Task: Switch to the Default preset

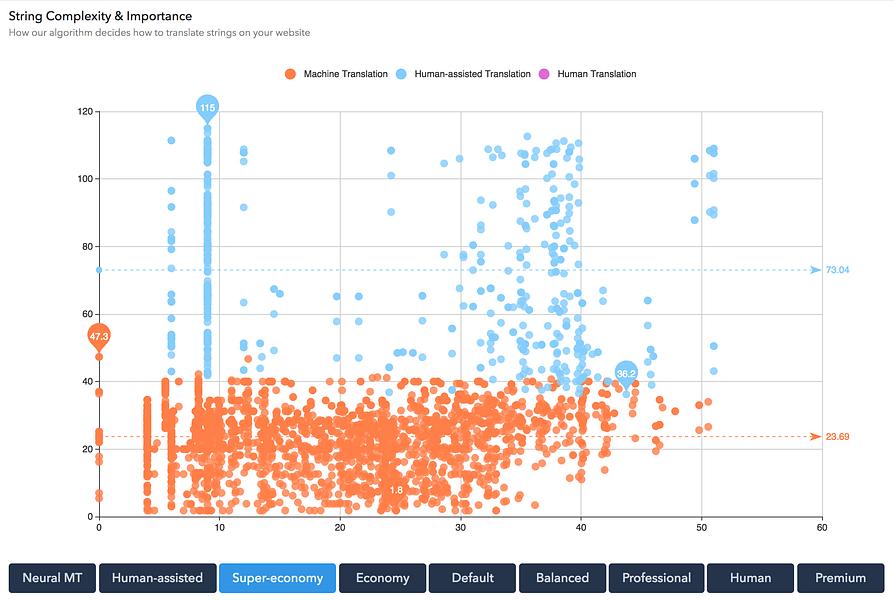Action: 472,578
